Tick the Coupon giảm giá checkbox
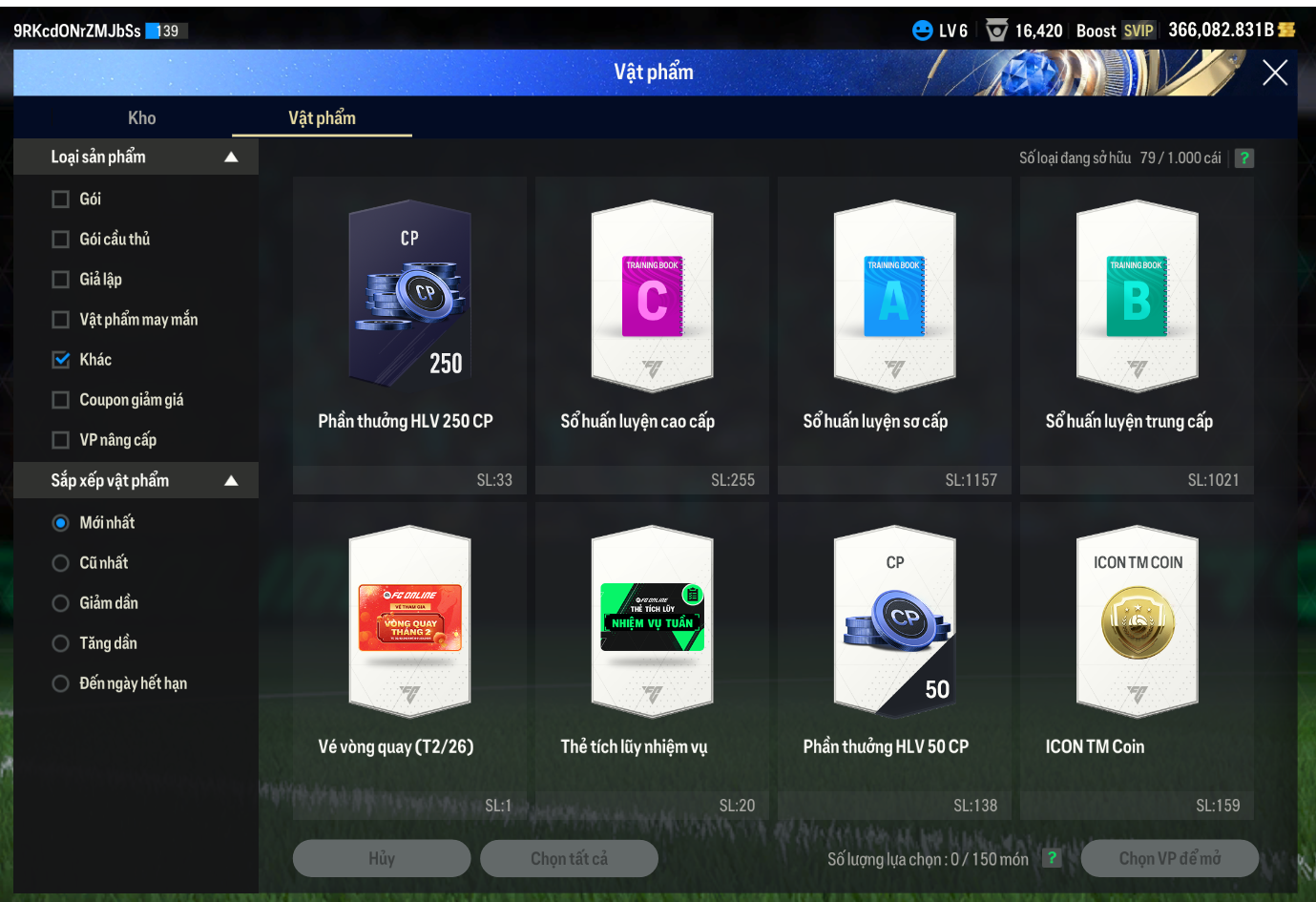The width and height of the screenshot is (1316, 902). point(61,400)
